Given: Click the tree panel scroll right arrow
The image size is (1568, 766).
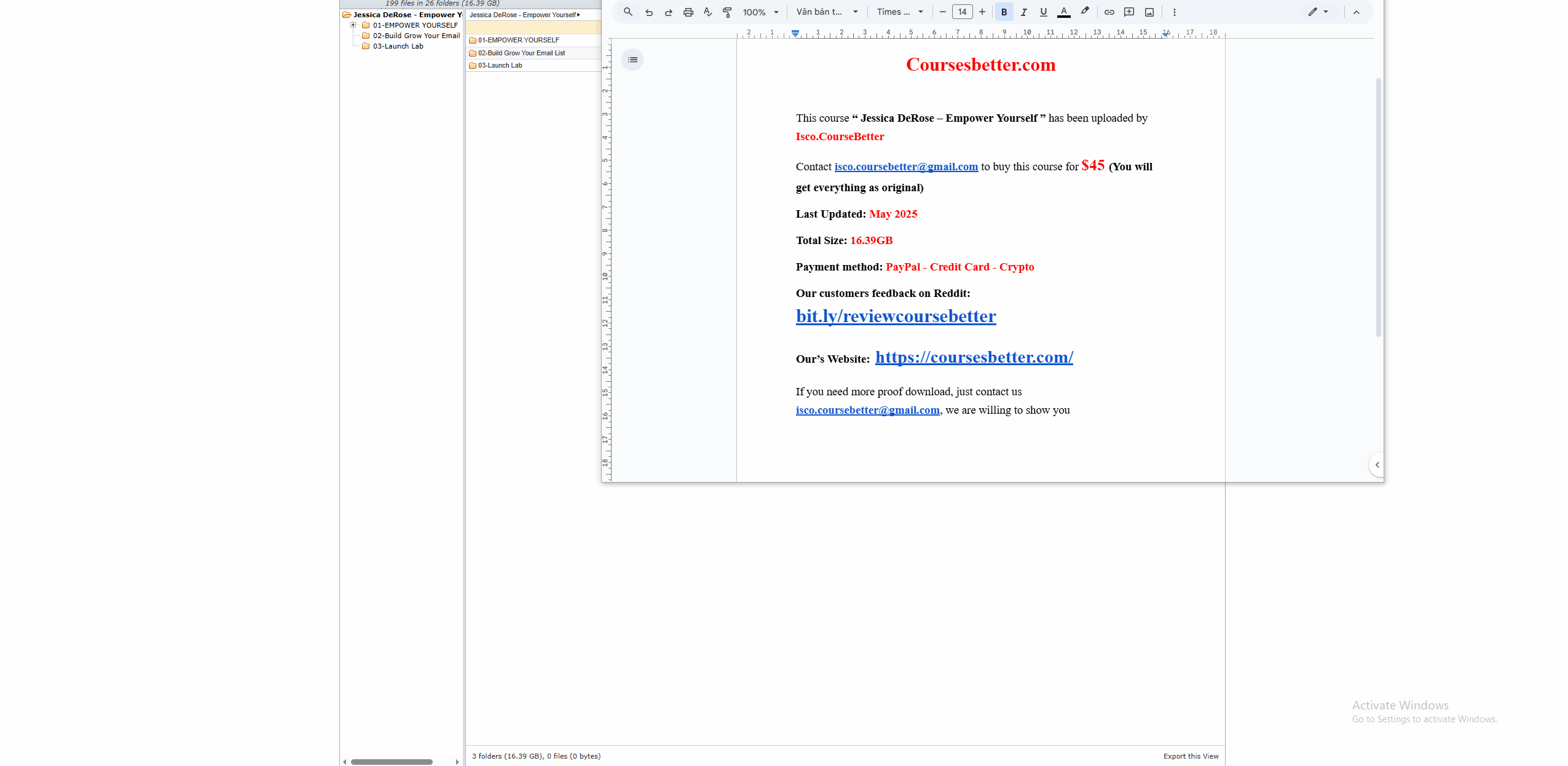Looking at the screenshot, I should (x=457, y=762).
